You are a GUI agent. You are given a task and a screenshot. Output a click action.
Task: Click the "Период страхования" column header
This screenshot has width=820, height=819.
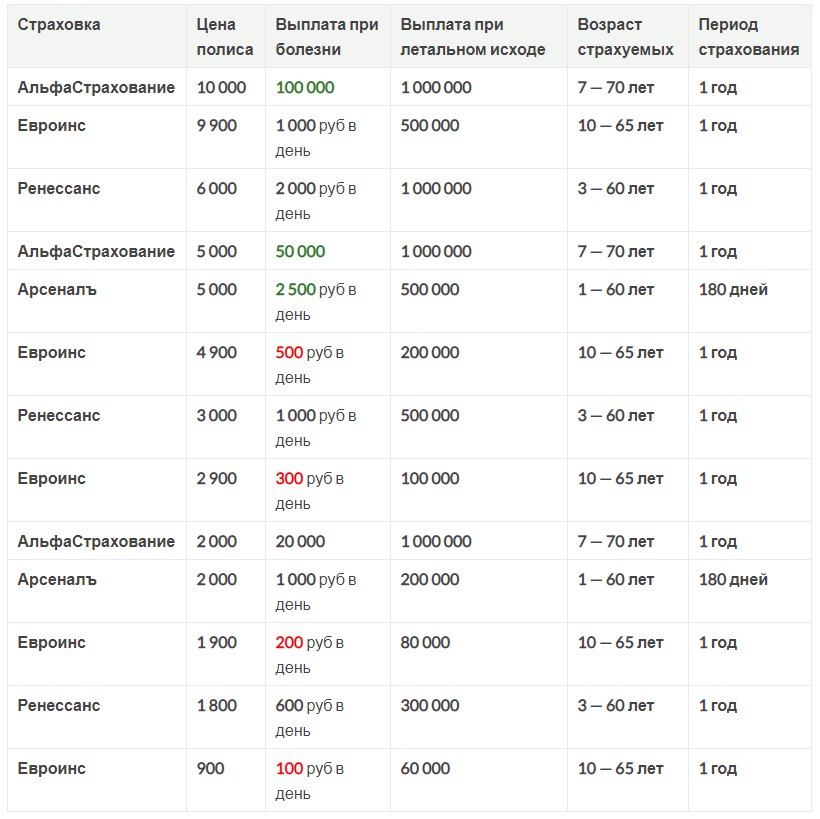[x=748, y=37]
